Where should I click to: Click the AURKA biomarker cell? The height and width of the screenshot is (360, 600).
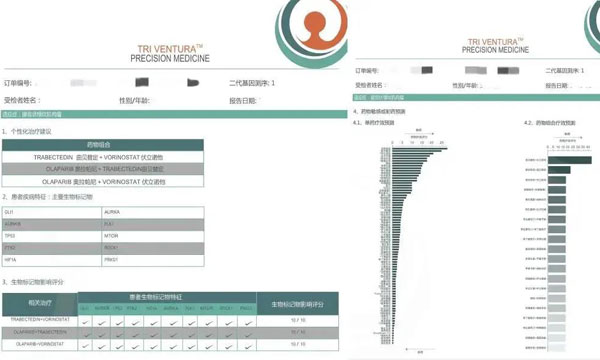click(x=153, y=212)
